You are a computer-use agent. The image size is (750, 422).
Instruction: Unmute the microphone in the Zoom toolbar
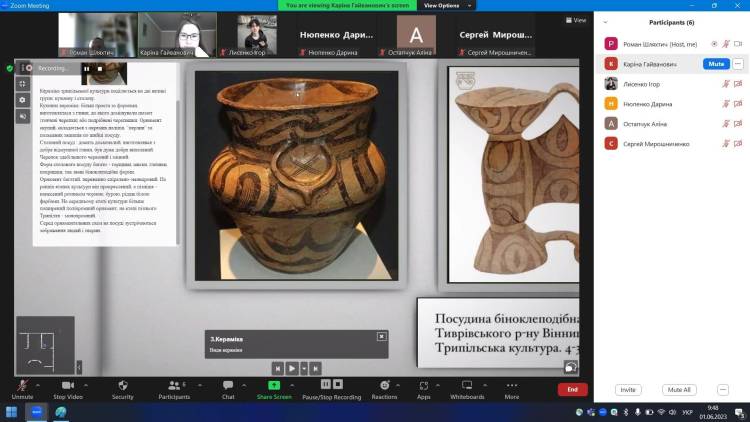[x=22, y=386]
